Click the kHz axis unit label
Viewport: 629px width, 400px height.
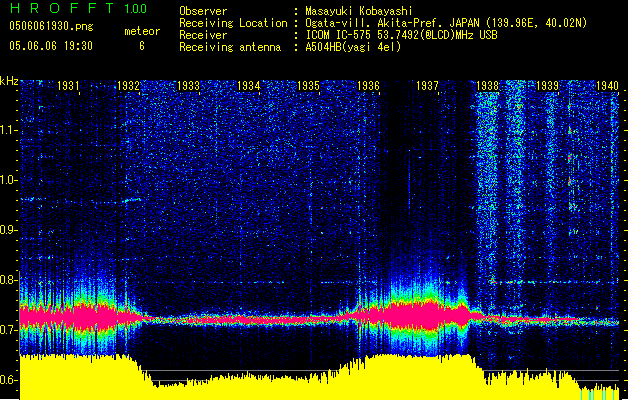tap(9, 81)
